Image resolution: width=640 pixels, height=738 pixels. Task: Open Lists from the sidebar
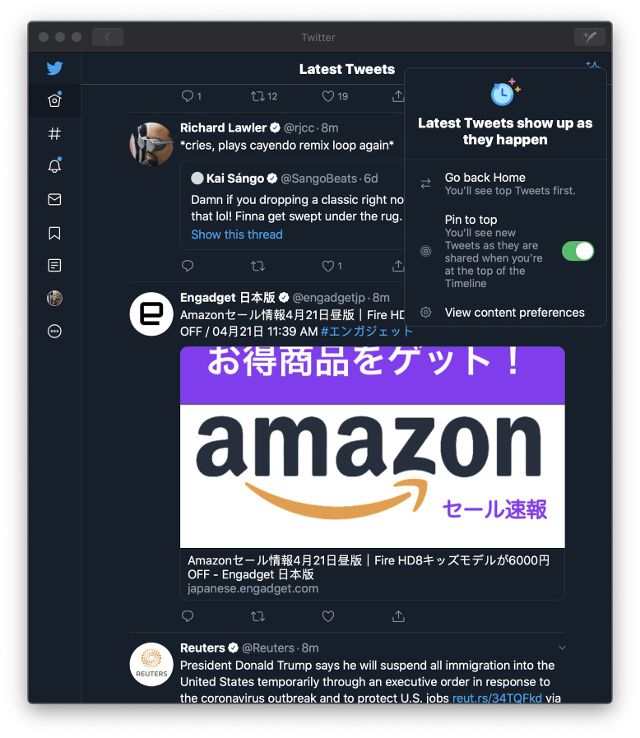tap(55, 265)
